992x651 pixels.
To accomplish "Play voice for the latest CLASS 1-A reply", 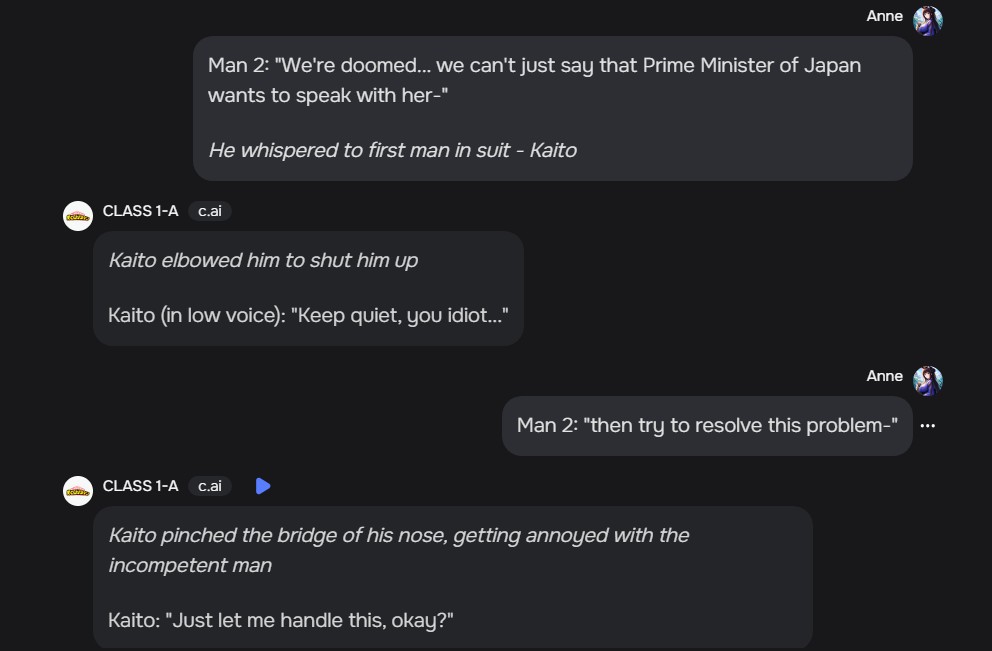I will (x=263, y=486).
